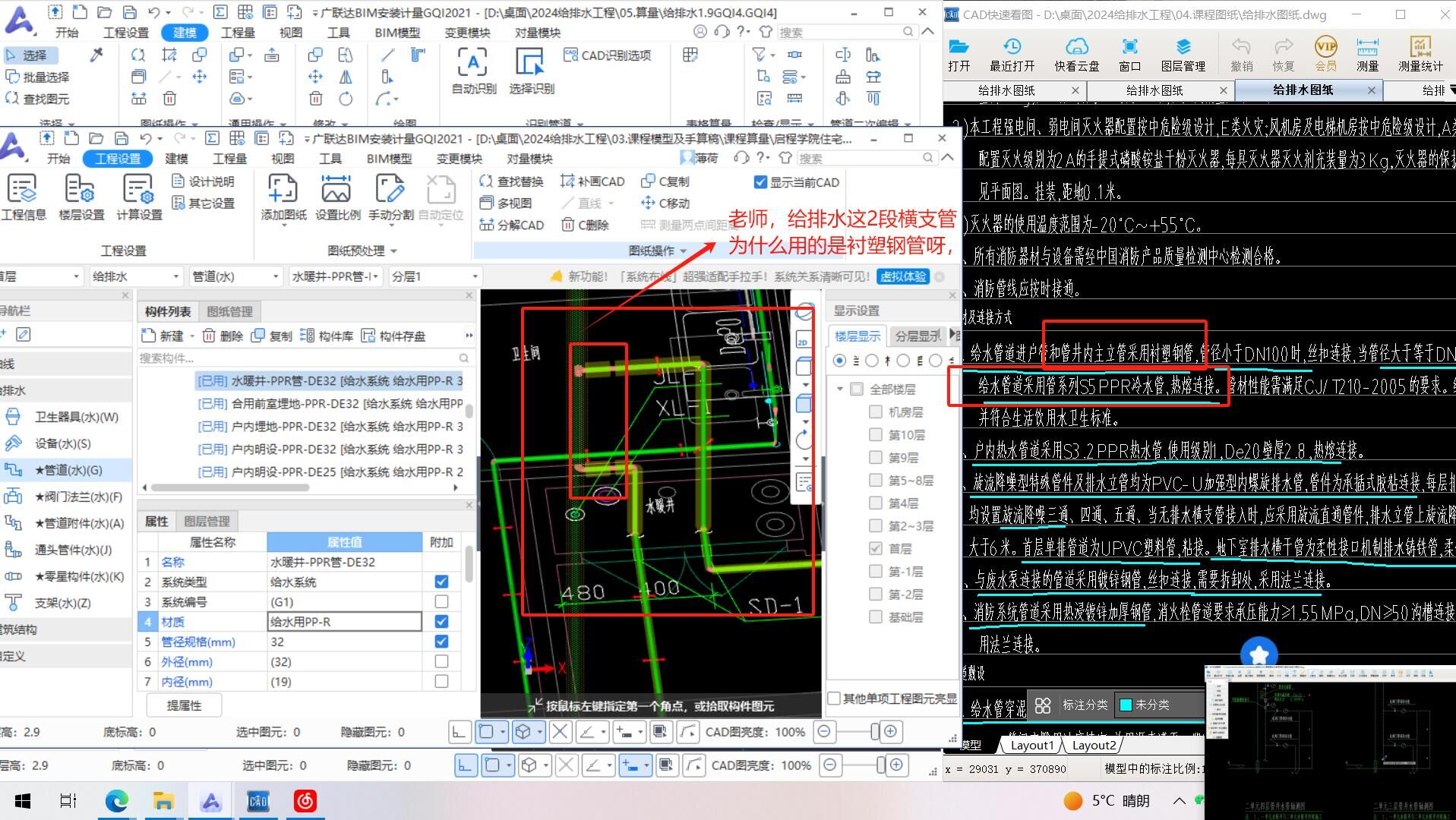Open 楼层设置 floor settings

tap(81, 197)
